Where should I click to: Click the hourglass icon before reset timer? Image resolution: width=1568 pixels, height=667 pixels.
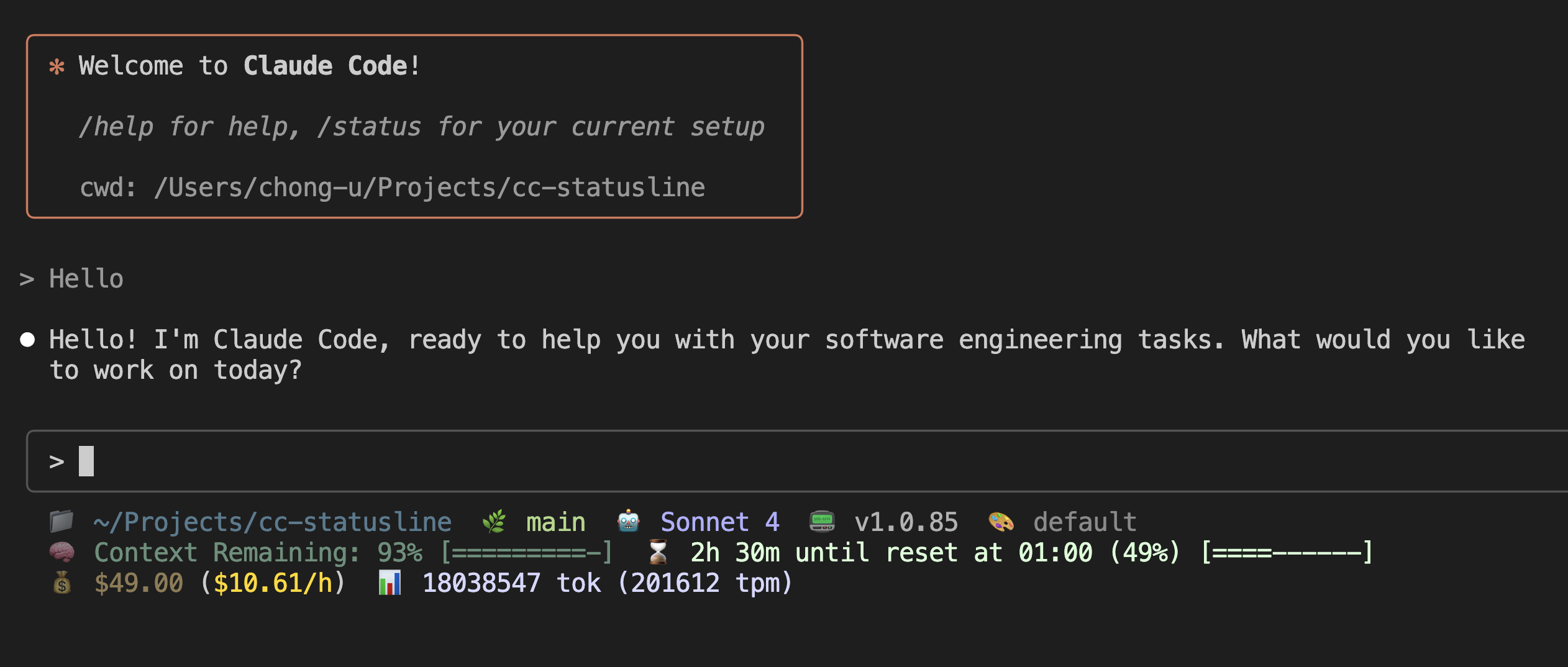click(x=658, y=552)
